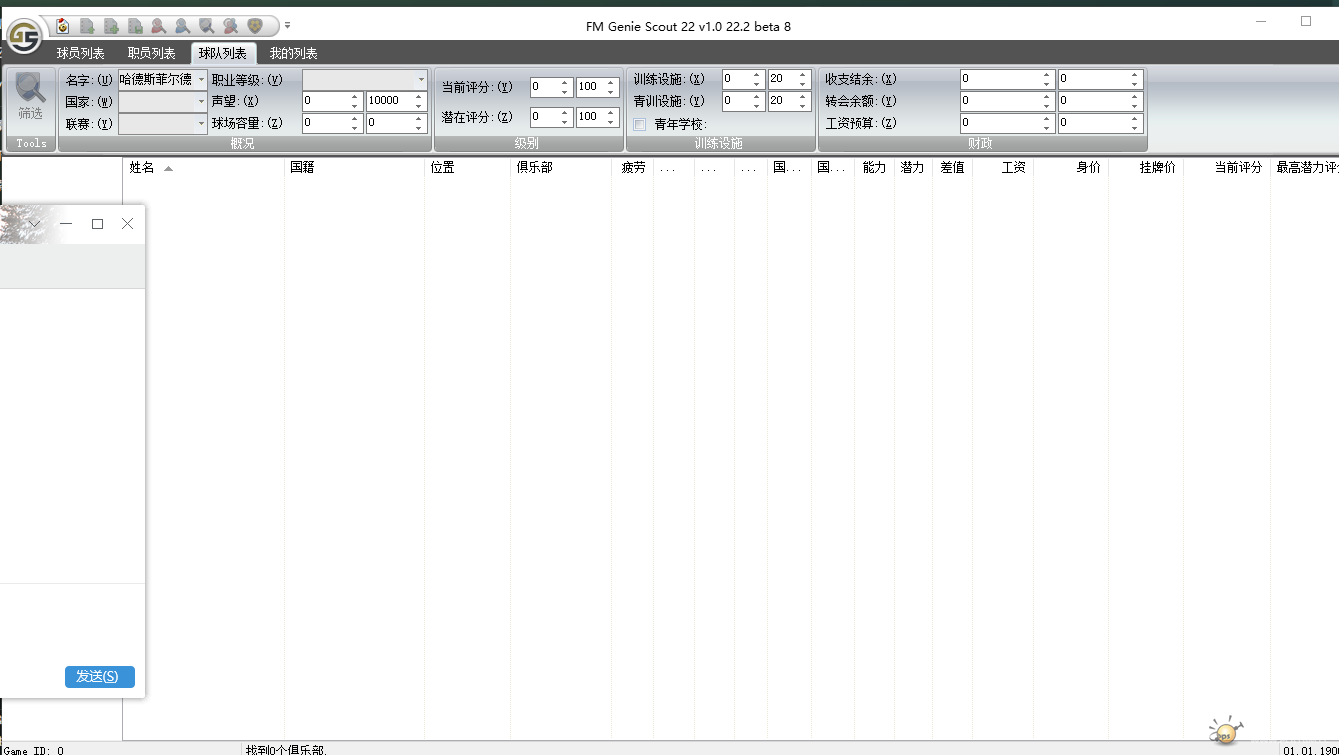
Task: Sort by the 姓名 column header
Action: (x=142, y=168)
